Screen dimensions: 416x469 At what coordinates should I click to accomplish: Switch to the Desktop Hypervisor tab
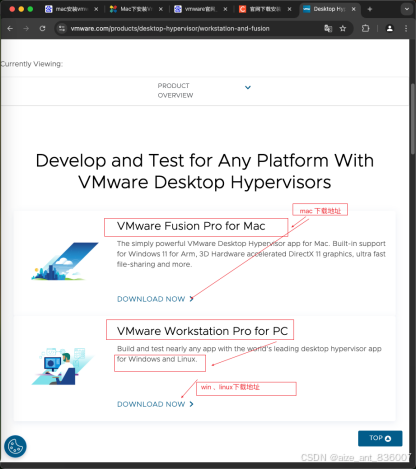(329, 9)
